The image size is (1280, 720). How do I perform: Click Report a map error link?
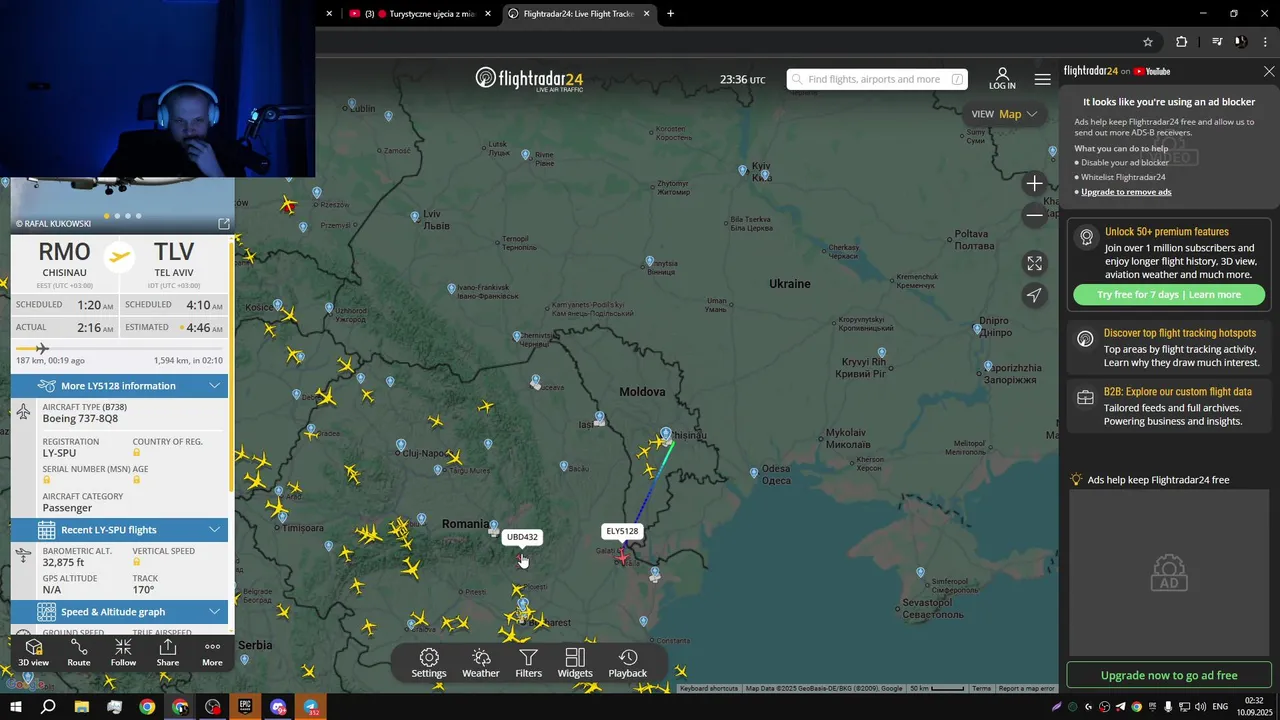(1026, 688)
